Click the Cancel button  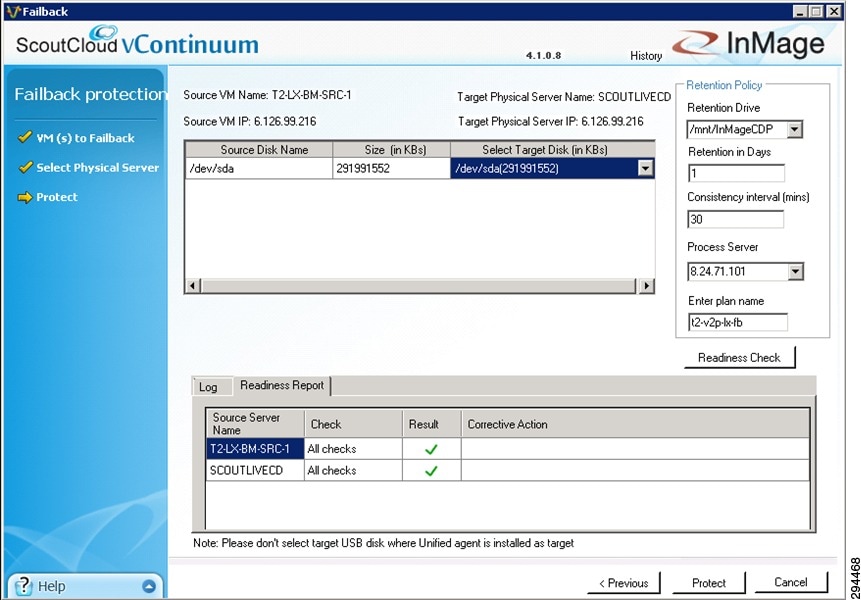[x=791, y=582]
